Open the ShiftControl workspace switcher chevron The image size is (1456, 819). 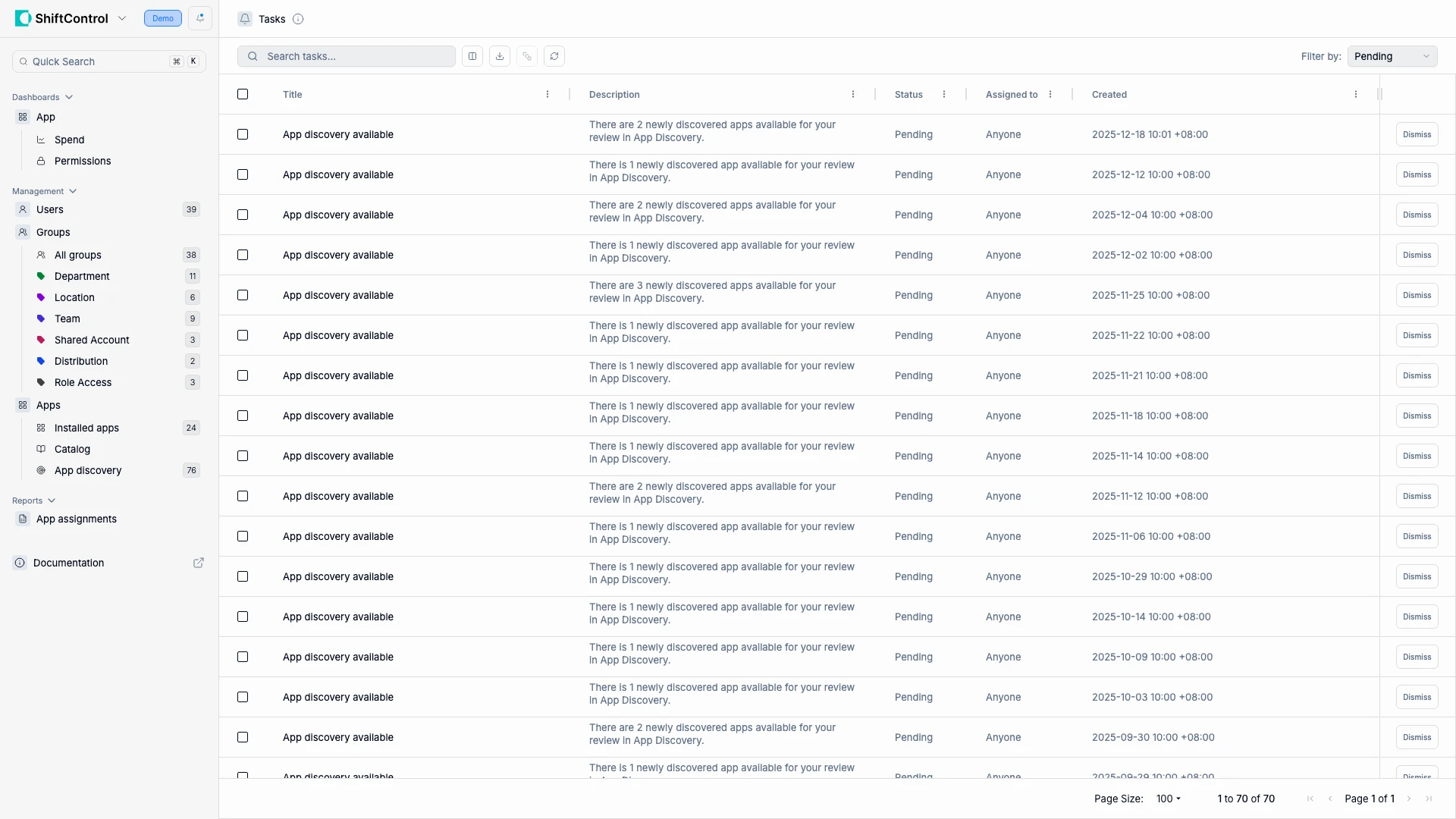tap(122, 18)
